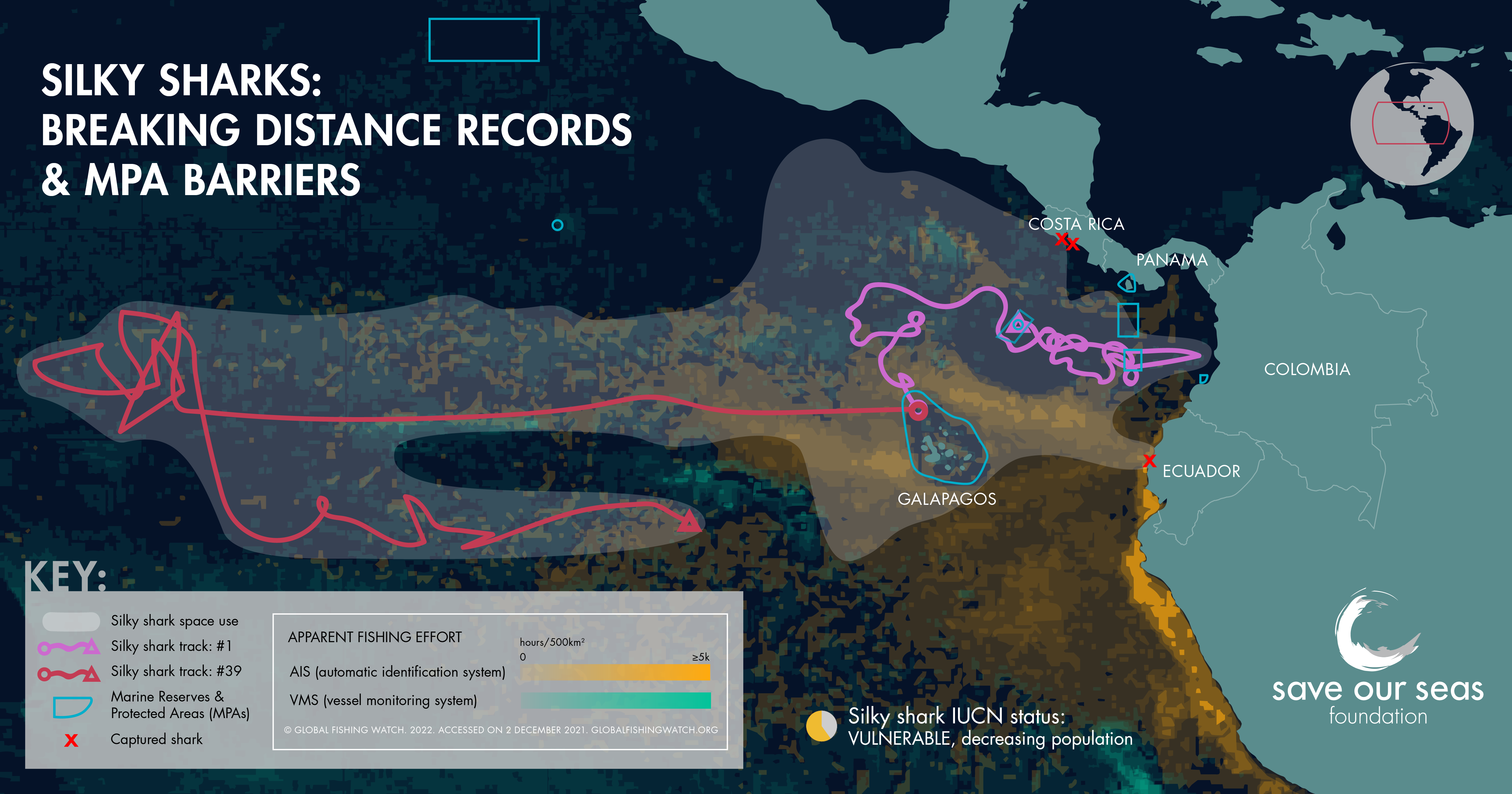
Task: Click the small cyan circle MPA in open ocean
Action: pos(558,225)
